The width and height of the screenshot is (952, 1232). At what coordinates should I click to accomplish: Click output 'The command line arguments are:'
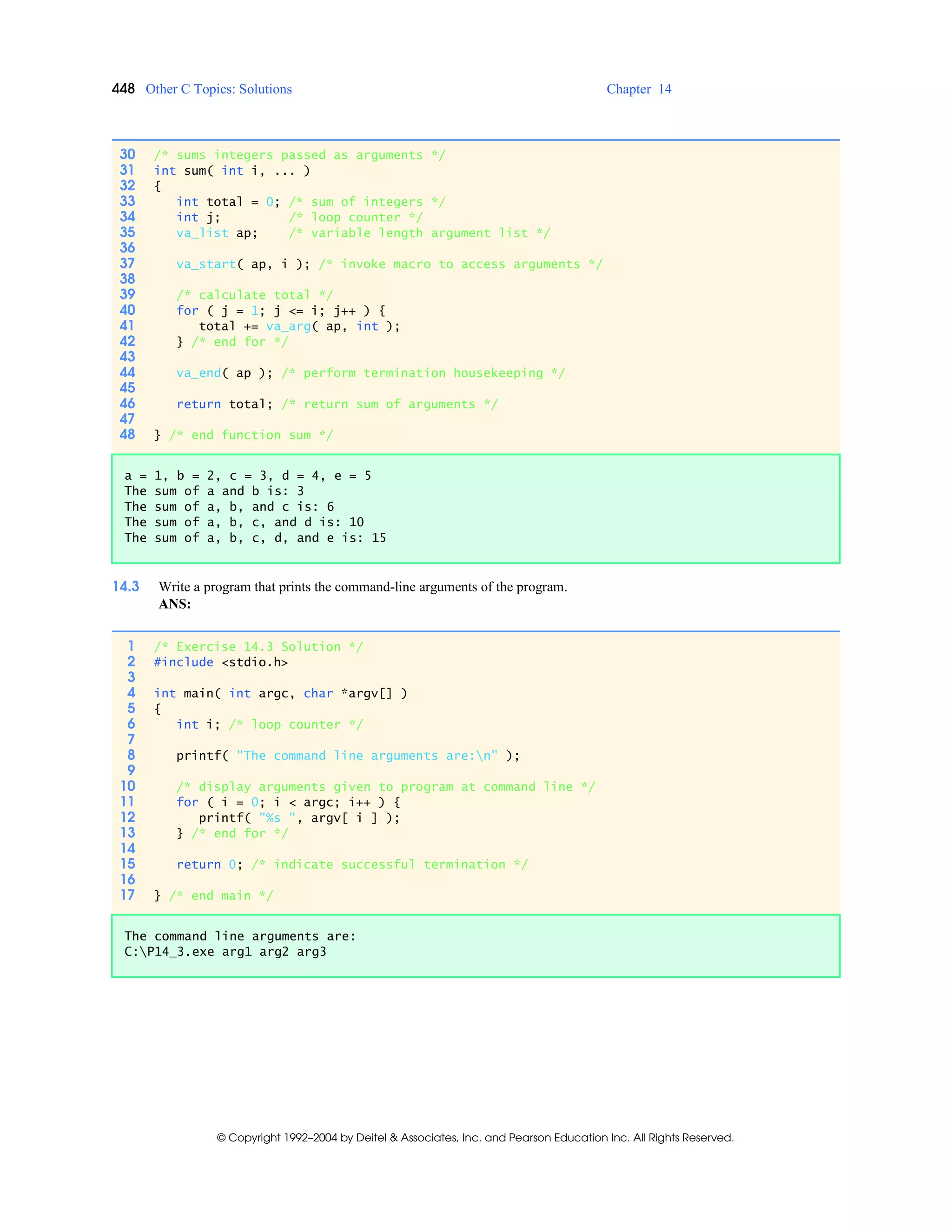240,936
